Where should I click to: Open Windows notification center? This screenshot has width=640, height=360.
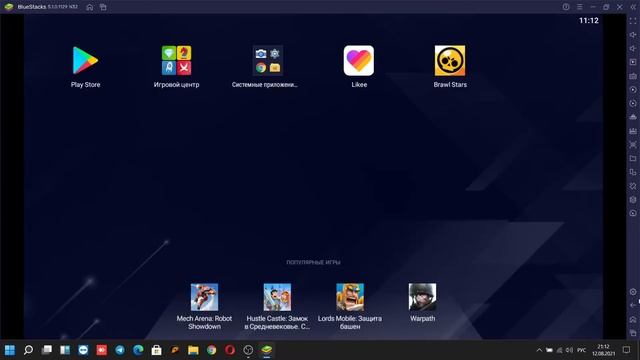(x=627, y=350)
